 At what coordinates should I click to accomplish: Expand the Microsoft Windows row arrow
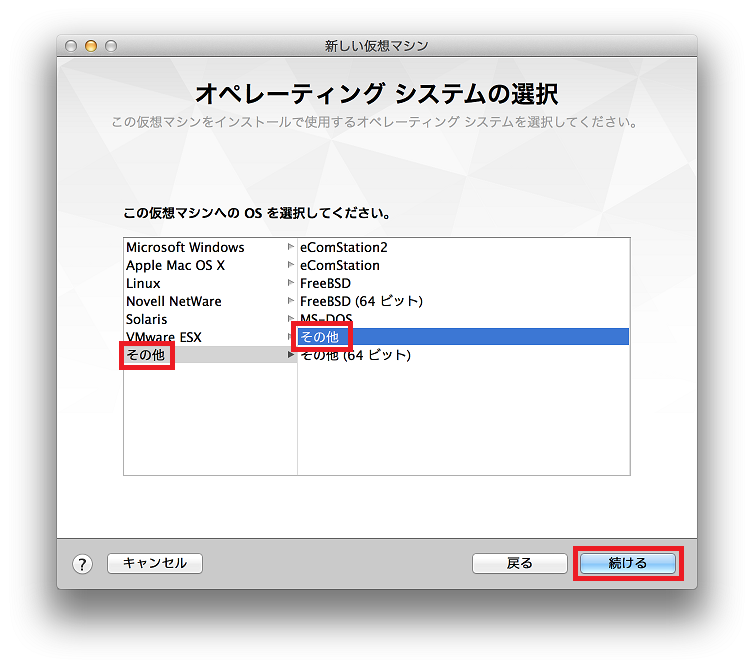[x=291, y=247]
